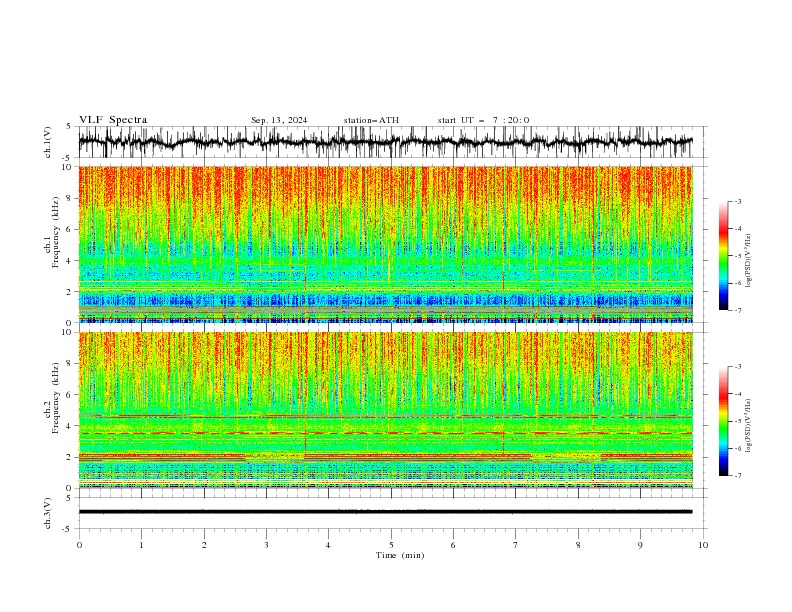This screenshot has width=792, height=612.
Task: Click the '-7' label on lower color scale
Action: 738,475
